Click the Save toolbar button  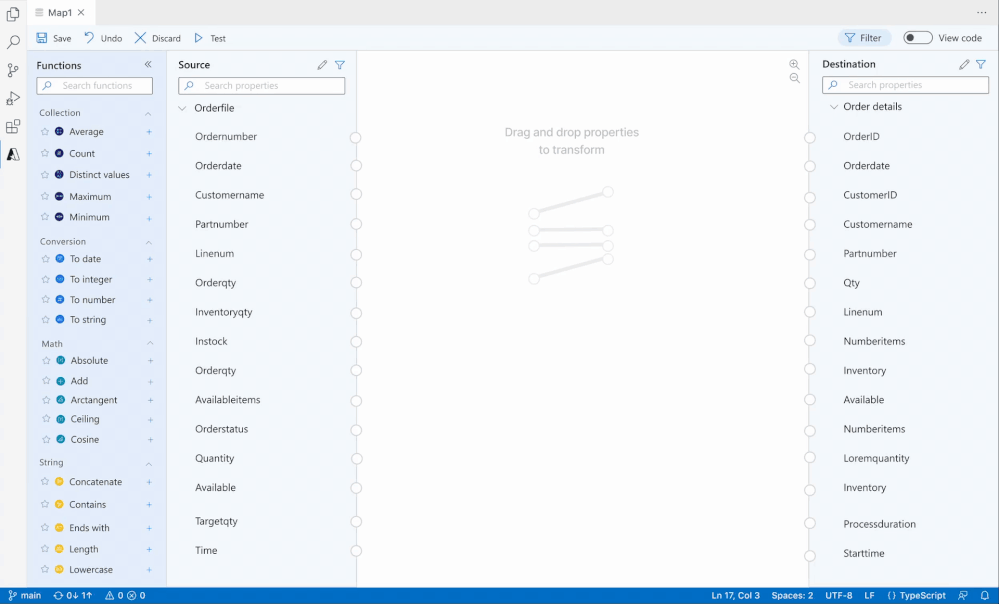point(54,38)
